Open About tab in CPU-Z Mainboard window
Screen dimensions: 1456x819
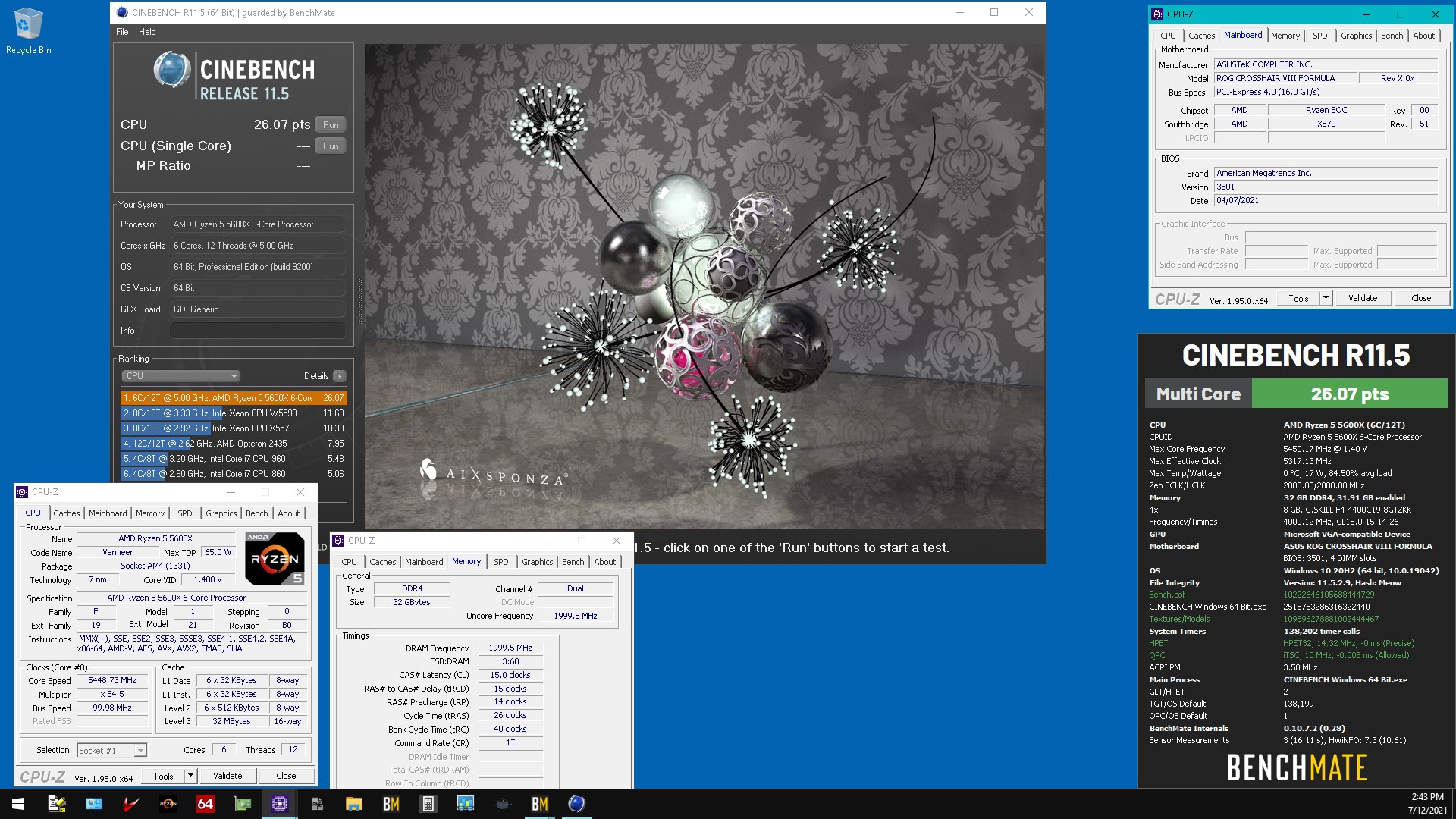[1424, 36]
